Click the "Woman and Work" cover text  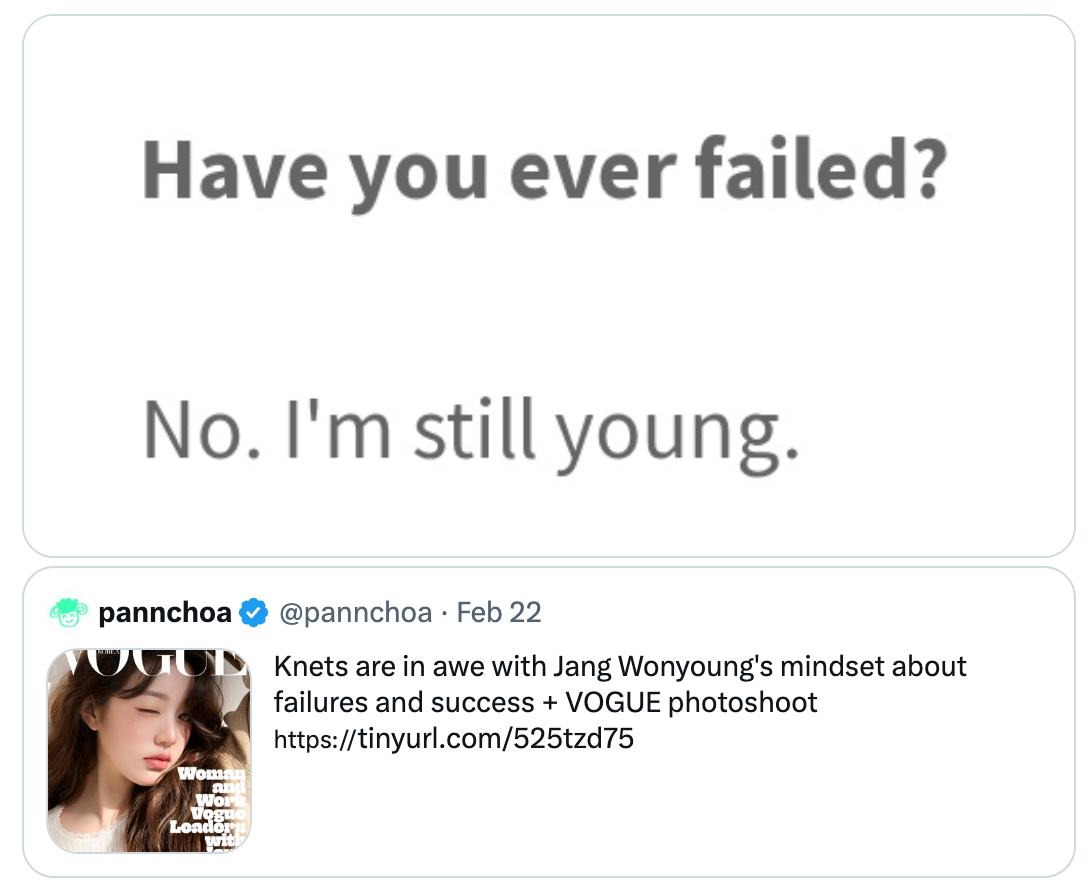coord(215,790)
